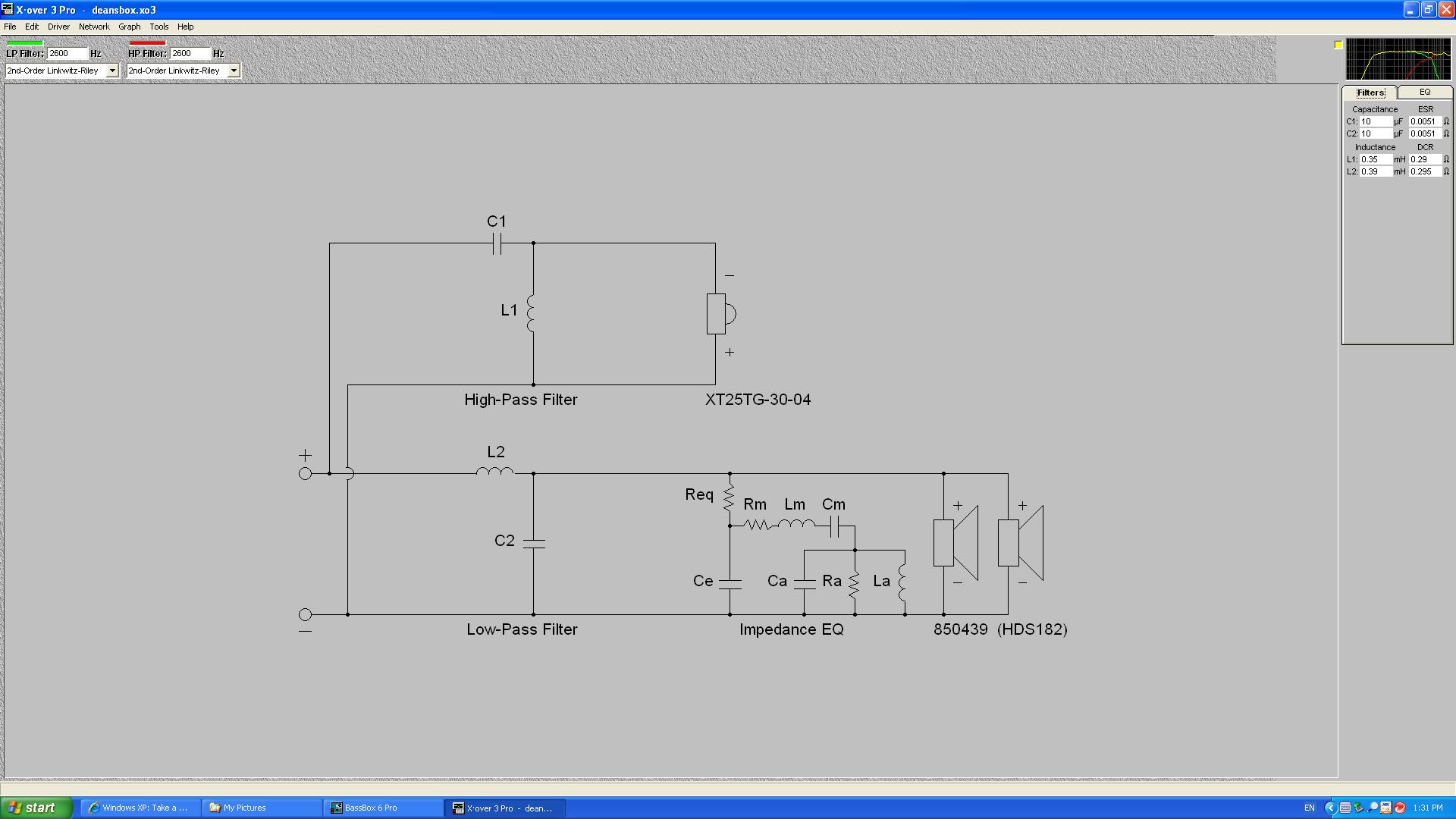Screen dimensions: 1456x819
Task: Edit the L1 DCR value field
Action: point(1425,159)
